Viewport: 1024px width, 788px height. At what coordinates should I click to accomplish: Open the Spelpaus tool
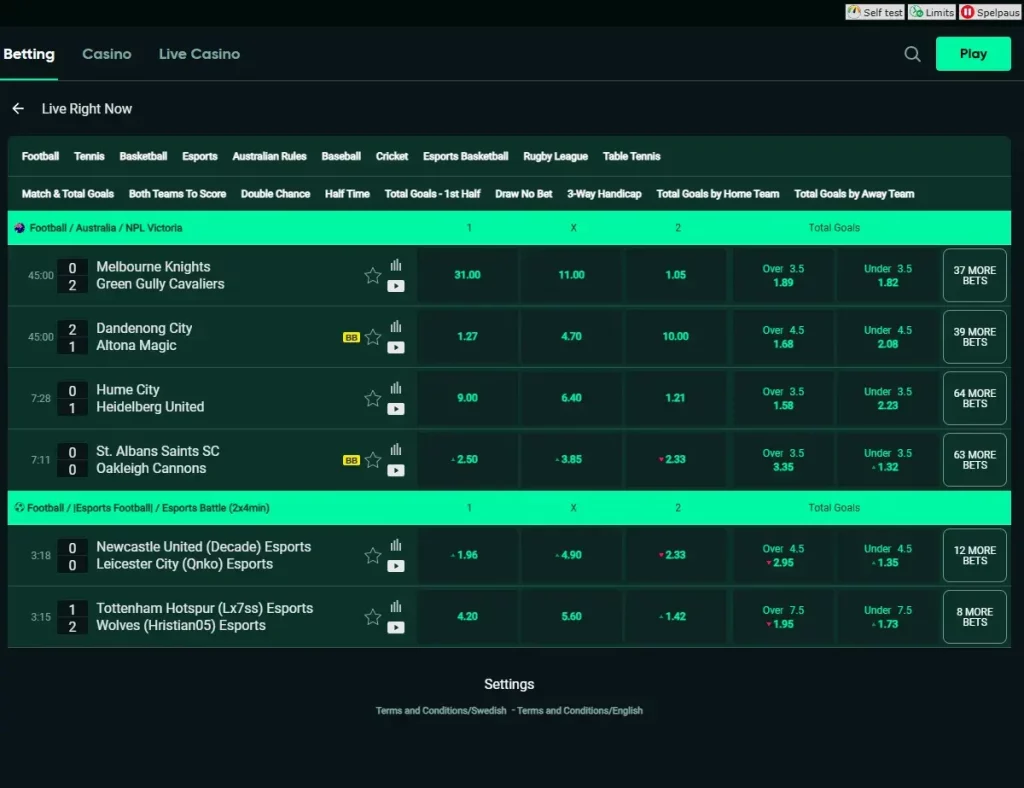(x=991, y=12)
